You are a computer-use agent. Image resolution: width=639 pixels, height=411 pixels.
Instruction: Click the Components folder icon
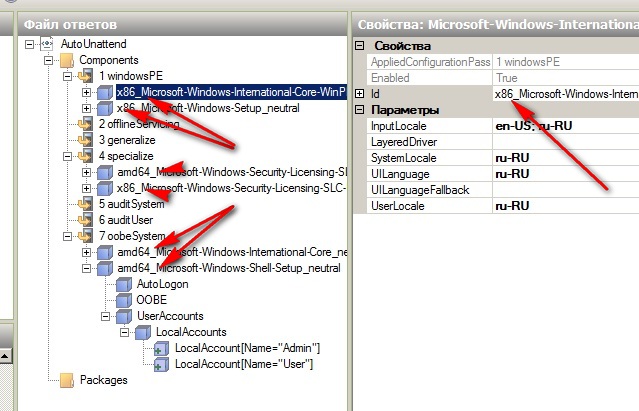(x=67, y=60)
